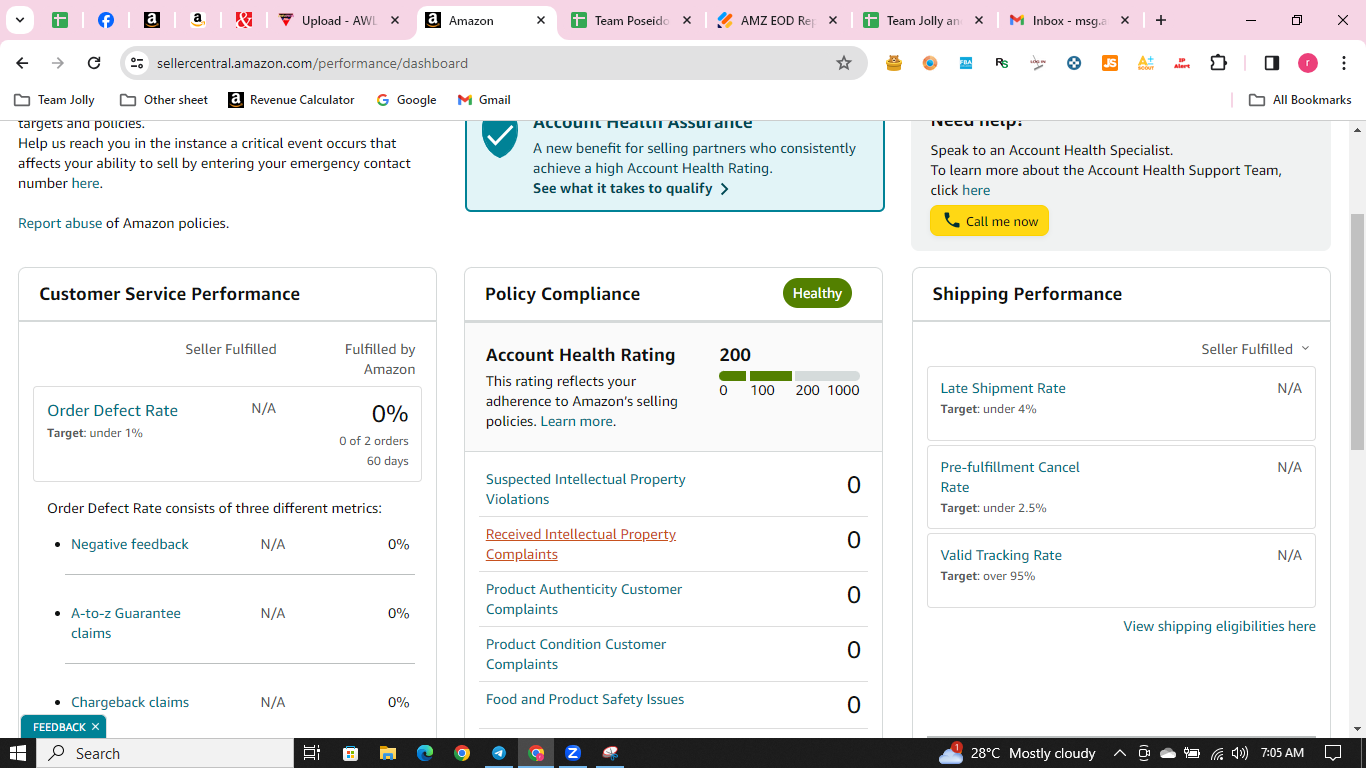
Task: Launch the Jungle Scout JS extension
Action: click(x=1110, y=63)
